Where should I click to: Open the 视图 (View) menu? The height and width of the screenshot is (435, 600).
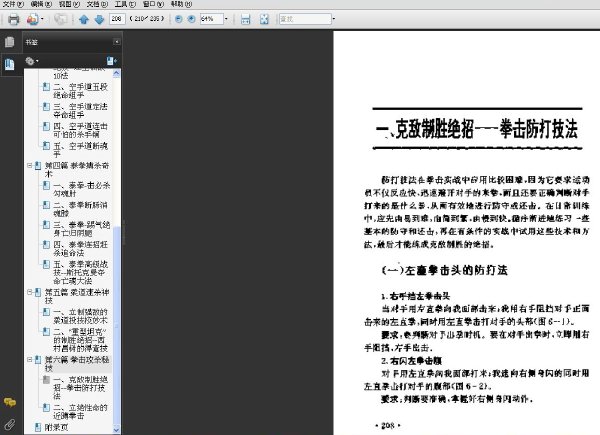69,4
